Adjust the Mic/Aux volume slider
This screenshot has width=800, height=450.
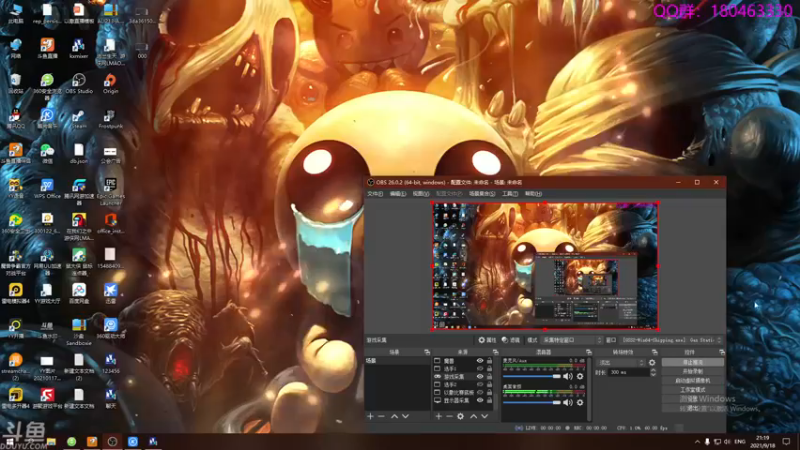point(532,377)
